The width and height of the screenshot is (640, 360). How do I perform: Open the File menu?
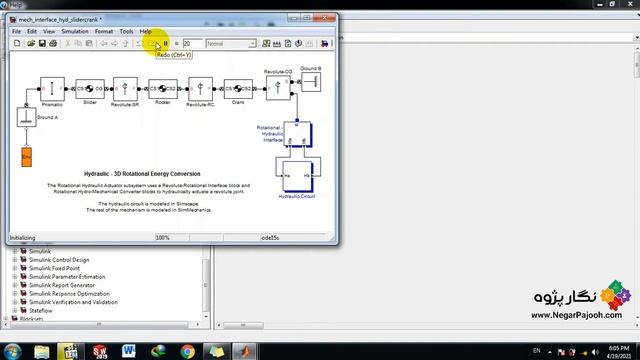(16, 31)
